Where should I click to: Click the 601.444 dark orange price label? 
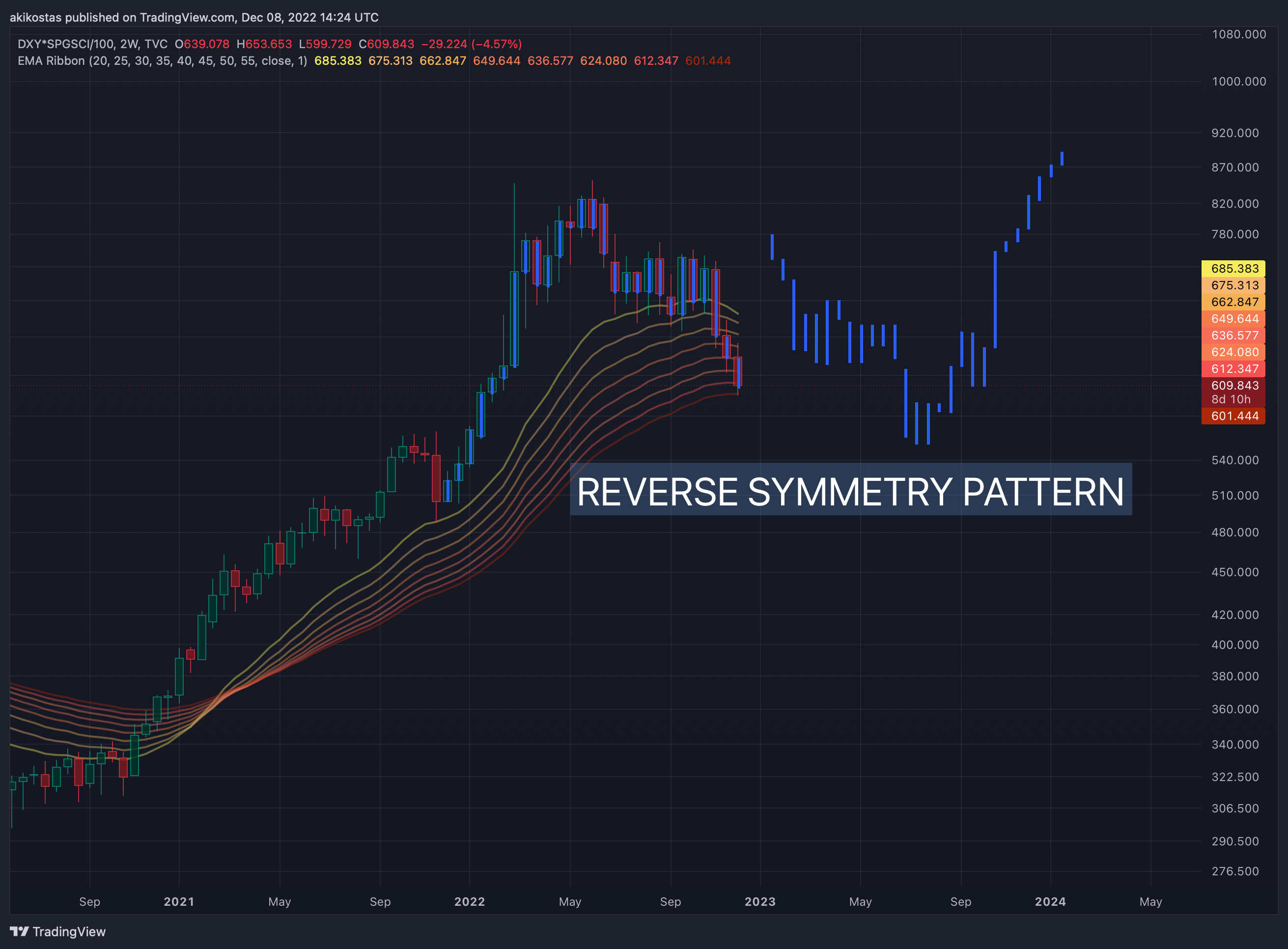coord(1233,416)
